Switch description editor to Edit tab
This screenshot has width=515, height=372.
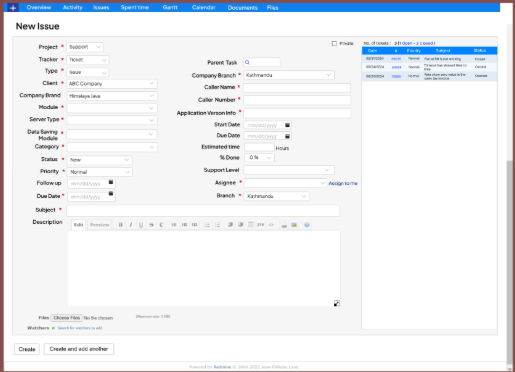click(x=78, y=225)
